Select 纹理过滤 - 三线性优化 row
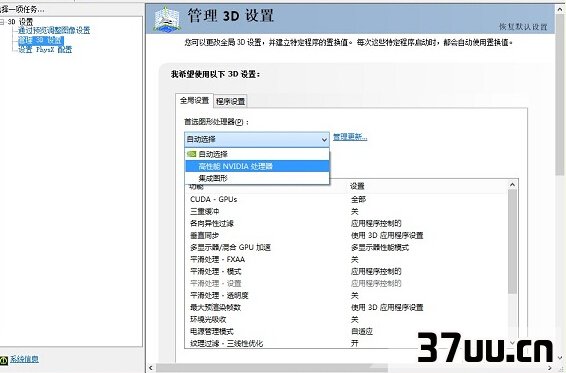Viewport: 566px width, 373px height. (x=347, y=343)
